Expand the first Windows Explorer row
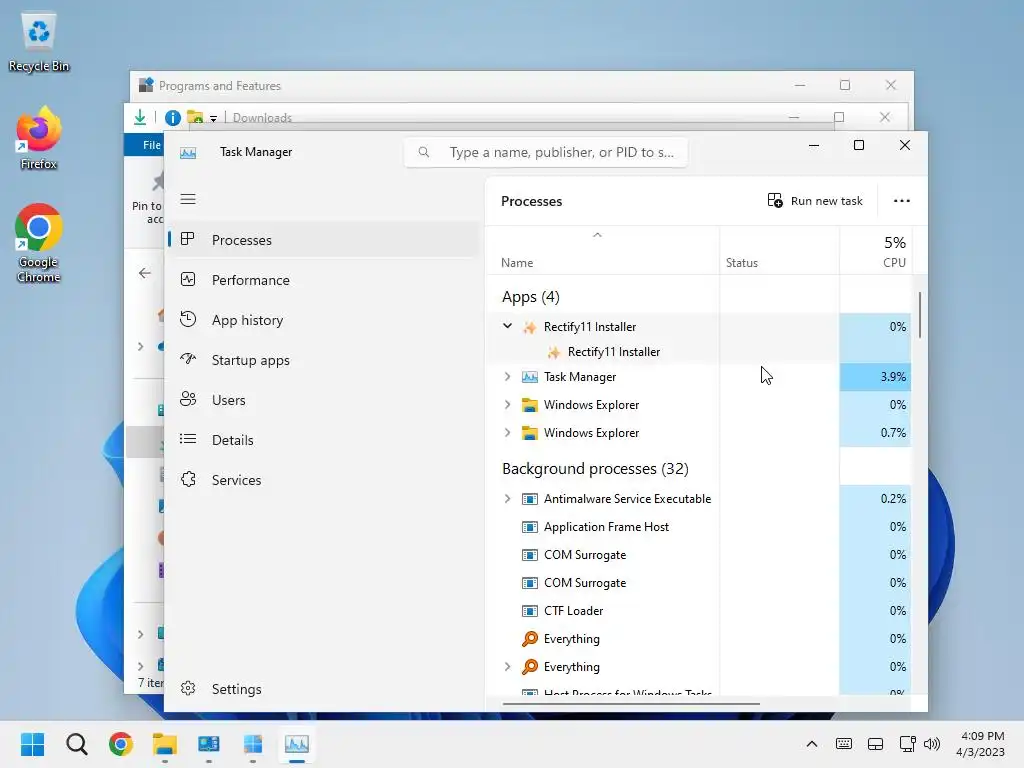Image resolution: width=1024 pixels, height=768 pixels. coord(507,405)
